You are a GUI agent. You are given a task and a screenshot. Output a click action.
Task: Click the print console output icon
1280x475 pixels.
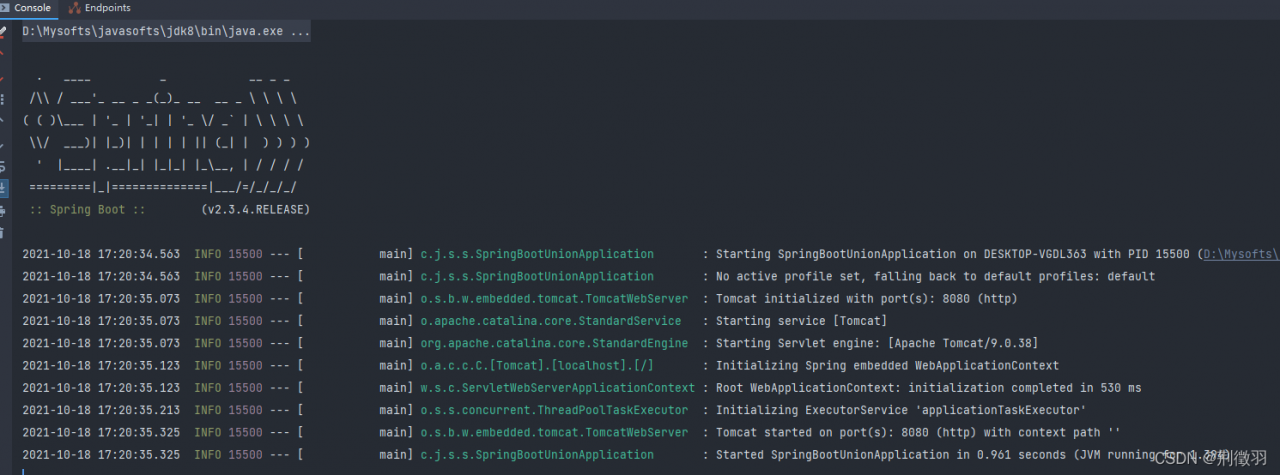[x=3, y=210]
